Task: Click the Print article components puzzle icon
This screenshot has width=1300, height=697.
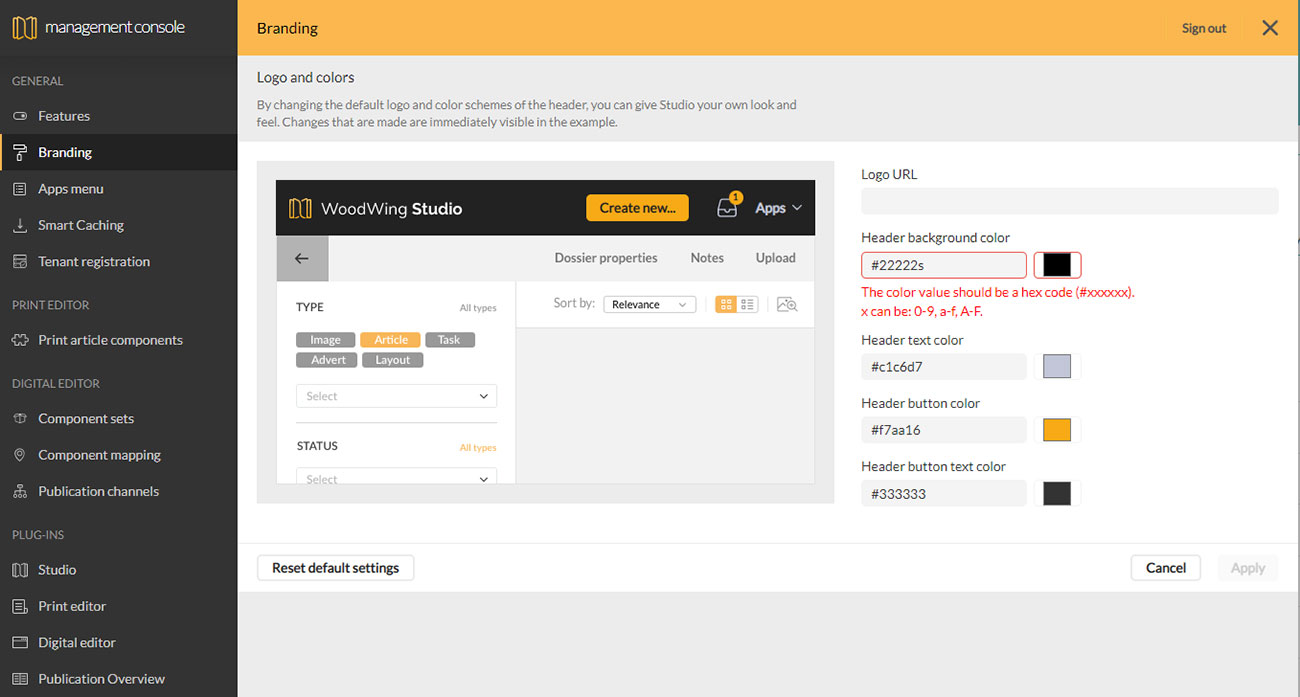Action: coord(20,340)
